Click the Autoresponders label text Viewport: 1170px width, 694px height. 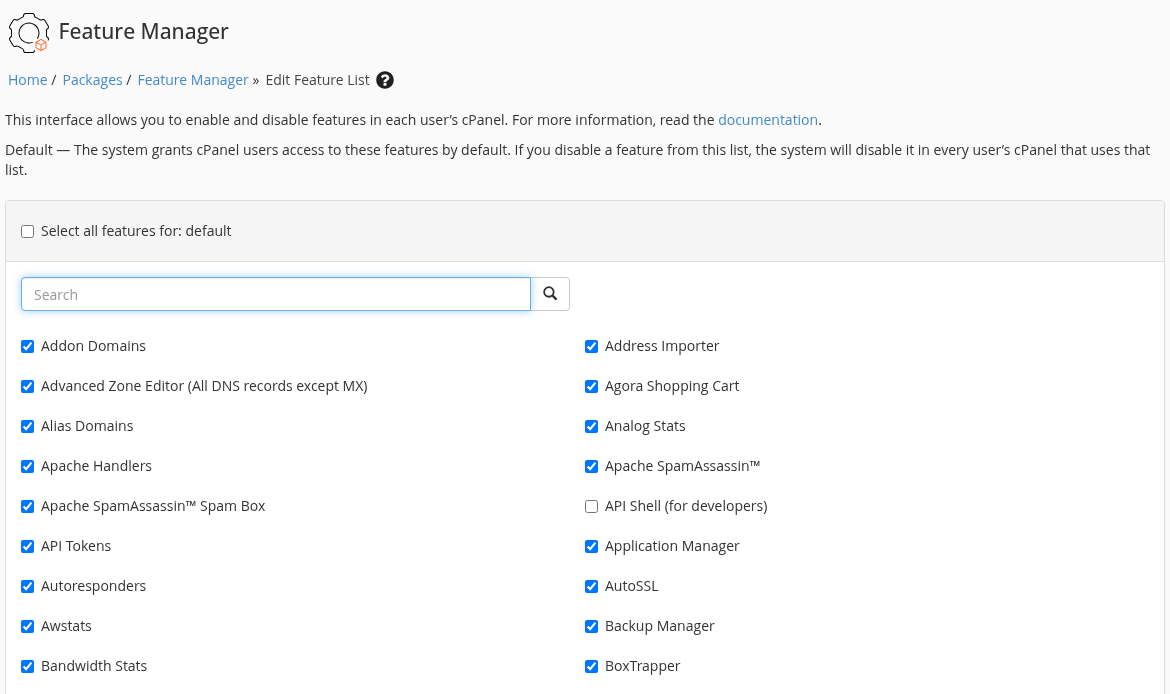tap(93, 586)
